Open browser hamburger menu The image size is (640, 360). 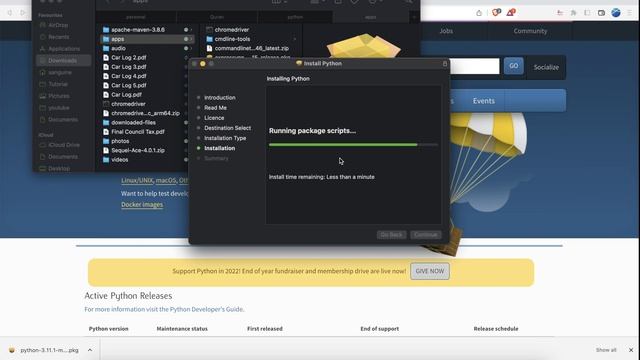coord(630,13)
